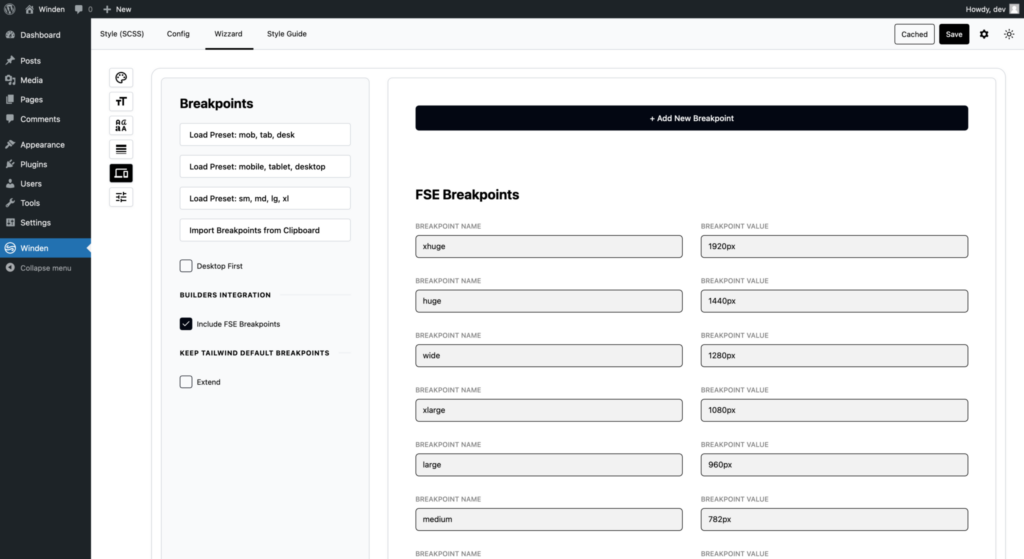Click Keep Tailwind Default Breakpoints label

click(x=255, y=353)
